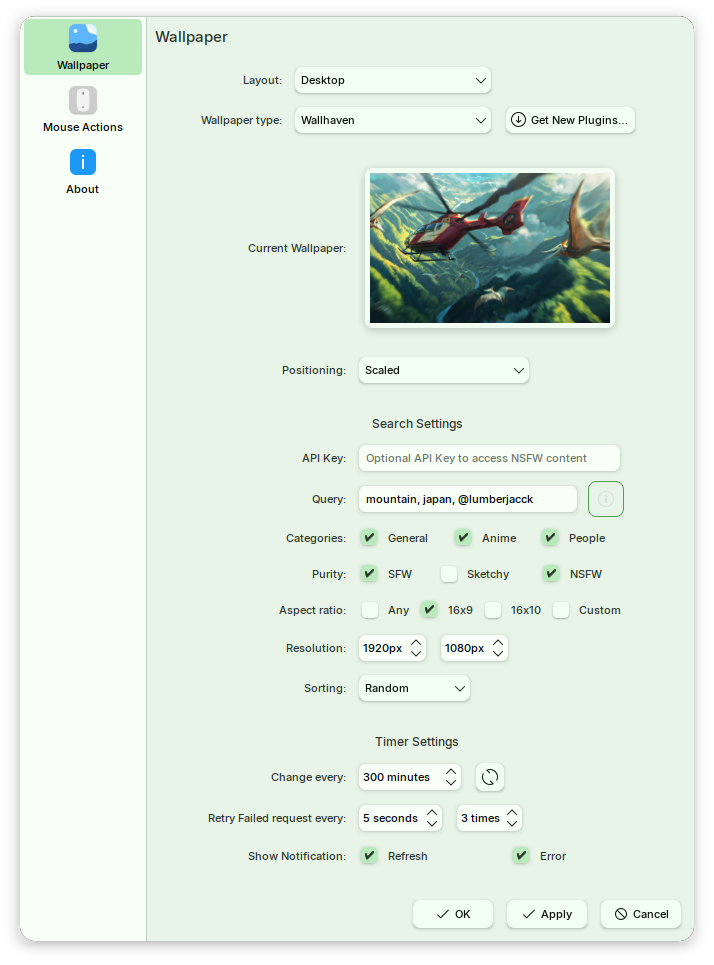Click the refresh wallpaper icon button

(x=490, y=777)
